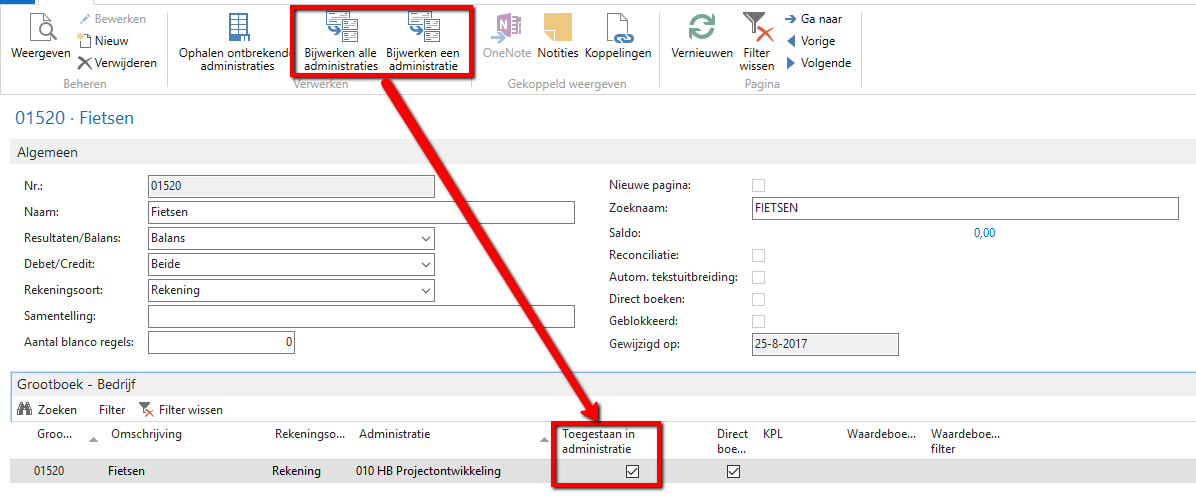Click Filter wissen in ribbon
This screenshot has width=1196, height=499.
coord(756,40)
